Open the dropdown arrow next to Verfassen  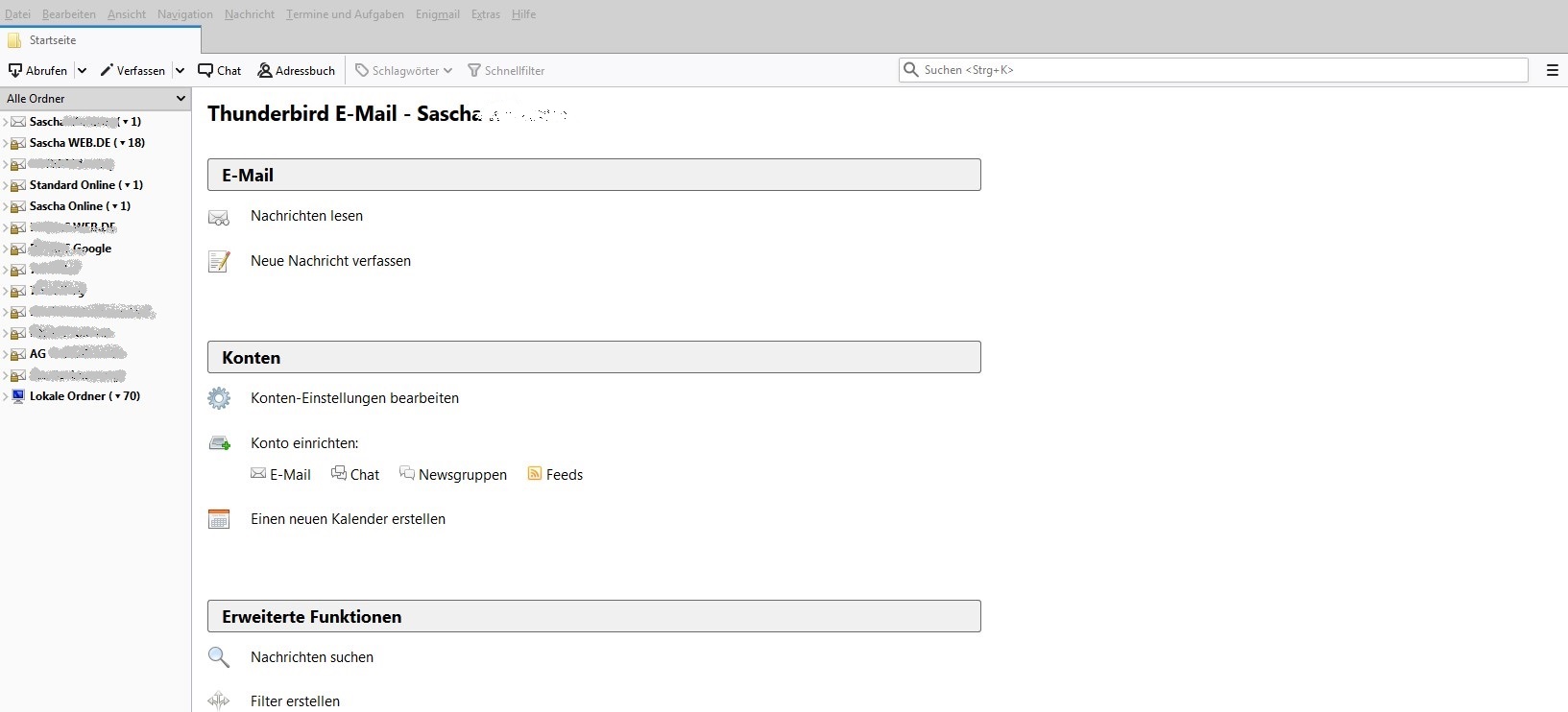tap(180, 70)
